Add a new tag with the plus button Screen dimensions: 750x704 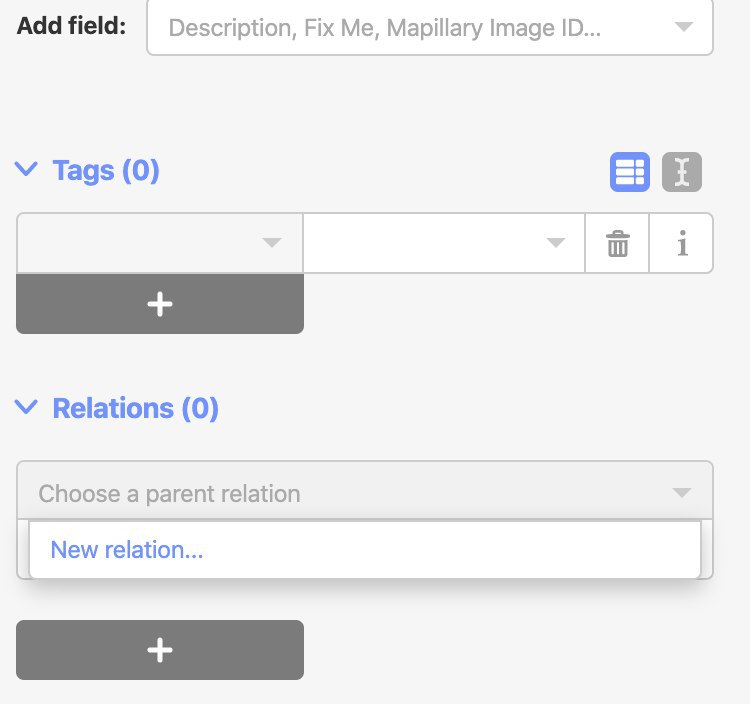coord(160,304)
